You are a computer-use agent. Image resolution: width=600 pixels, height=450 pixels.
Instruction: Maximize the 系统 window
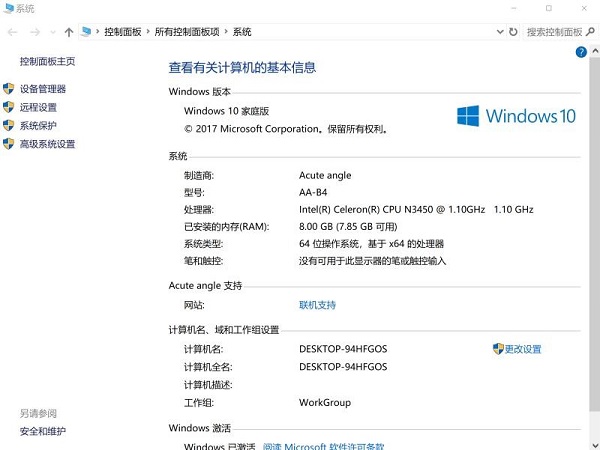click(549, 8)
